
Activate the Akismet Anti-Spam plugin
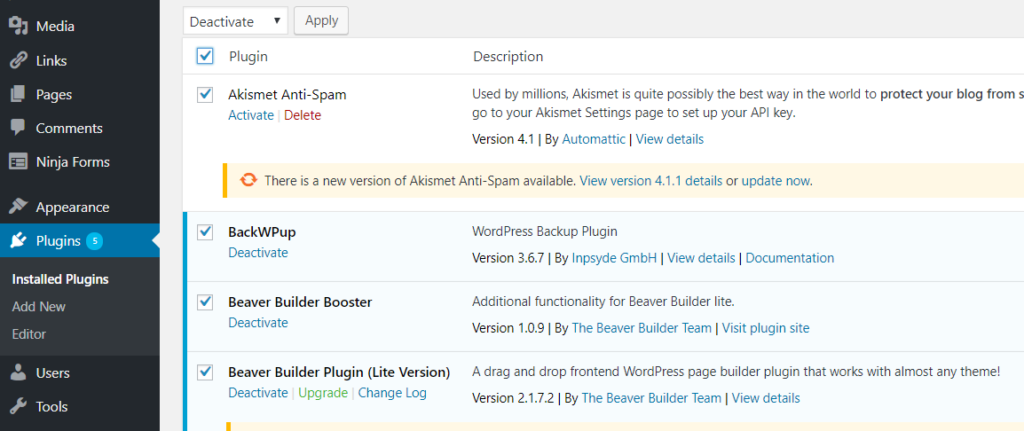pyautogui.click(x=251, y=115)
